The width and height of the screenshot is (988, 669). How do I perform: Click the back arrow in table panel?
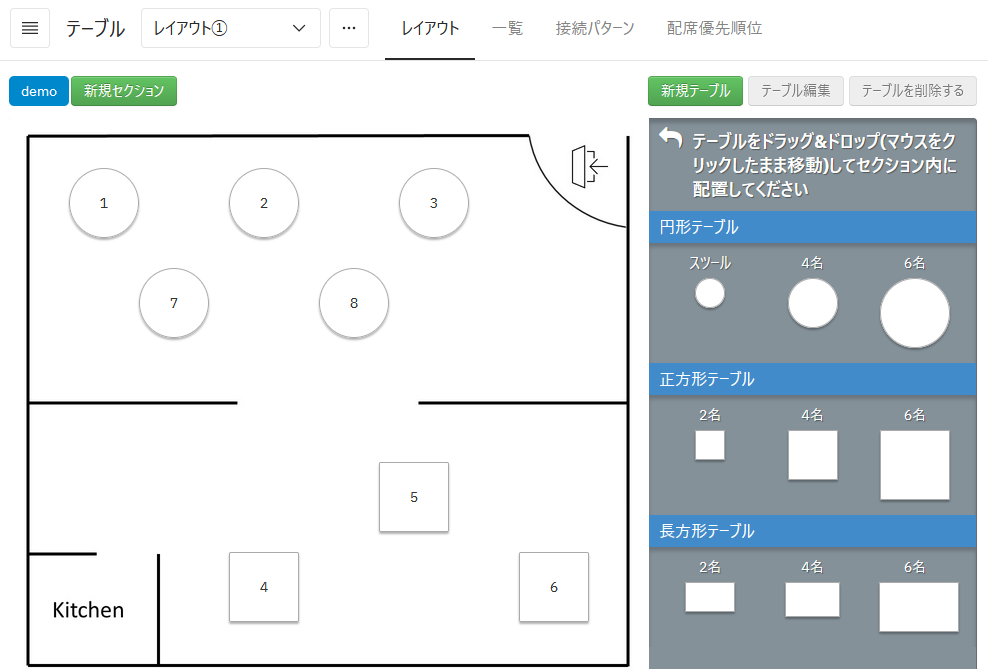[670, 139]
